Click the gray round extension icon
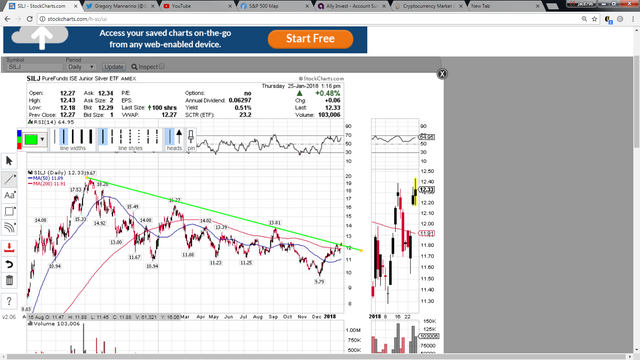Viewport: 640px width, 360px height. pos(620,19)
